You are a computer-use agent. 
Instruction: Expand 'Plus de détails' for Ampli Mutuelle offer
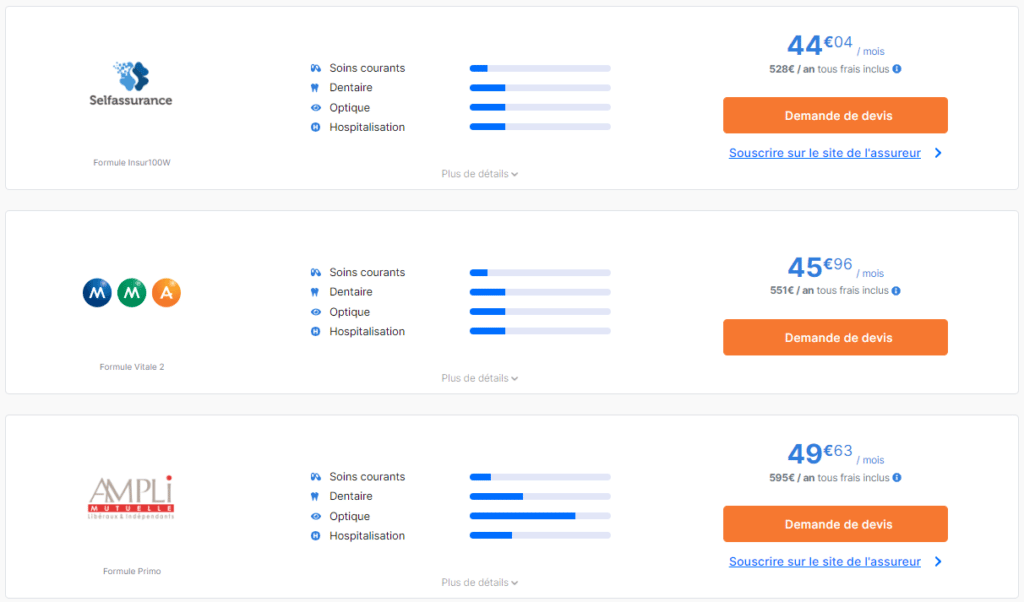[x=479, y=582]
